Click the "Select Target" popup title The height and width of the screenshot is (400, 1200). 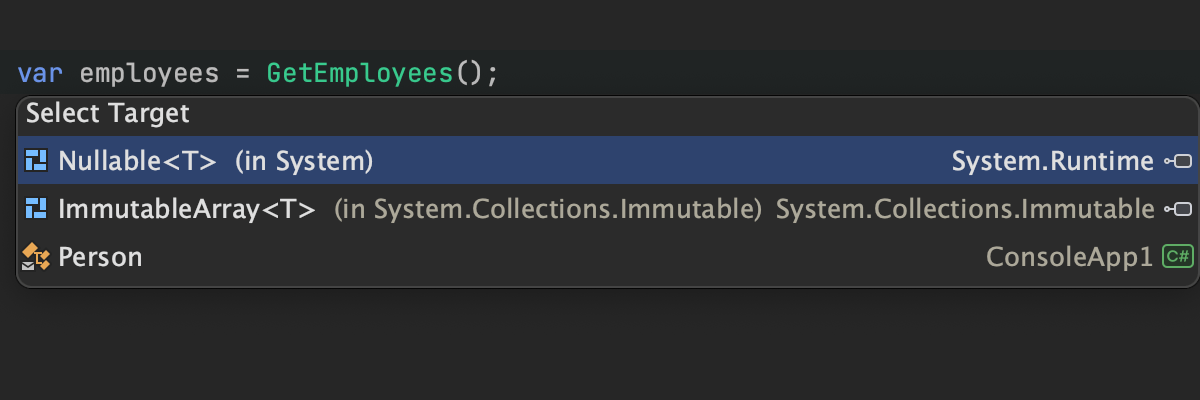point(107,114)
